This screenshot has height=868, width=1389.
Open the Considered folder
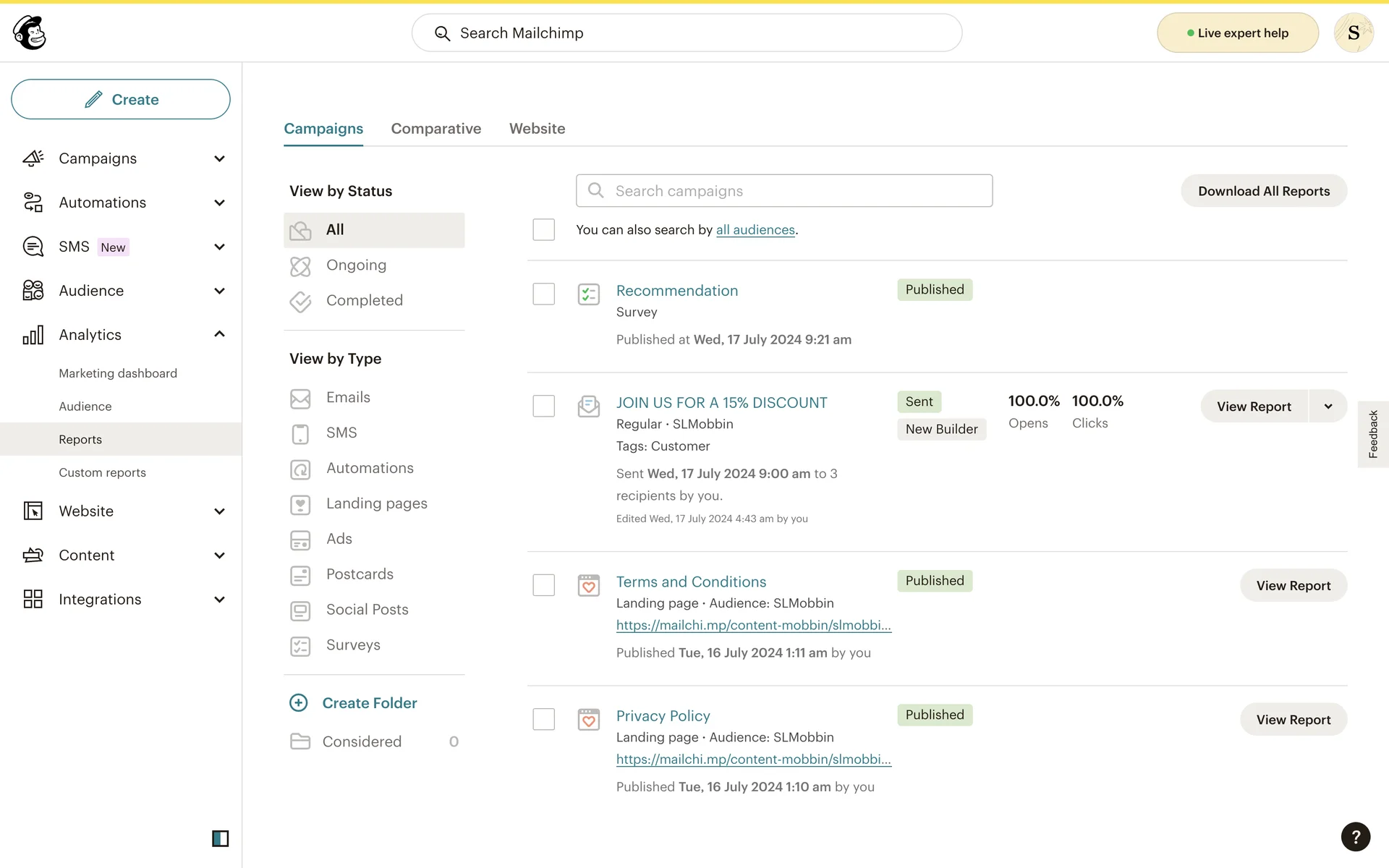pos(361,741)
